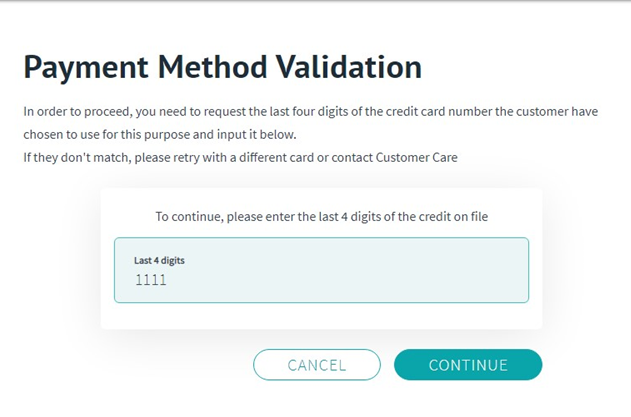
Task: Click the "Last 4 digits" field label
Action: 159,260
